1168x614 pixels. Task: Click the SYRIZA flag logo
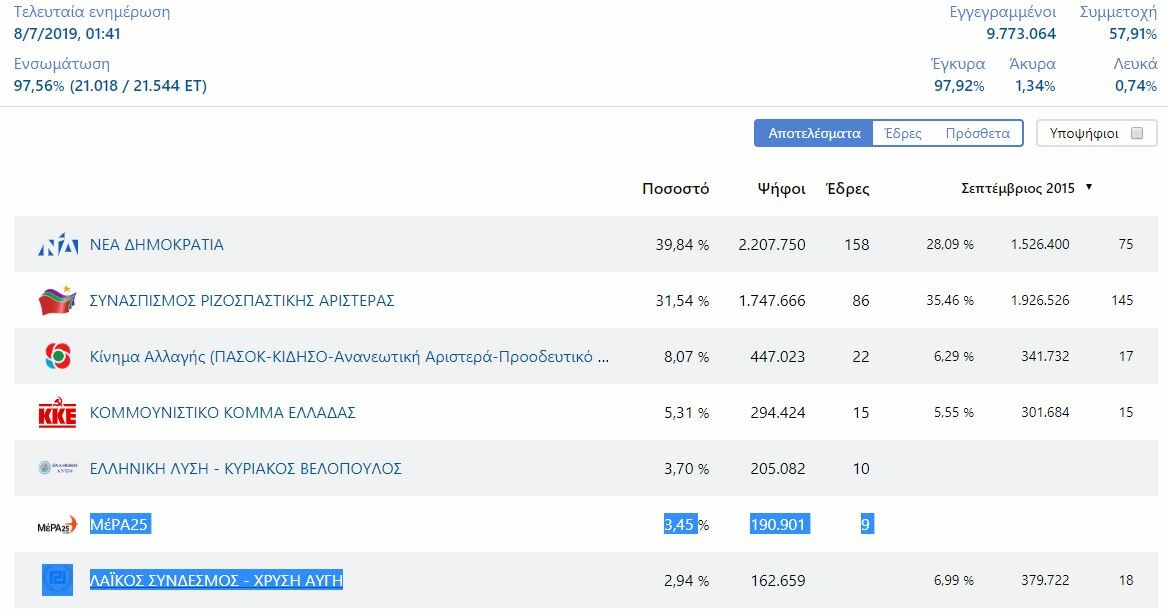click(x=57, y=300)
